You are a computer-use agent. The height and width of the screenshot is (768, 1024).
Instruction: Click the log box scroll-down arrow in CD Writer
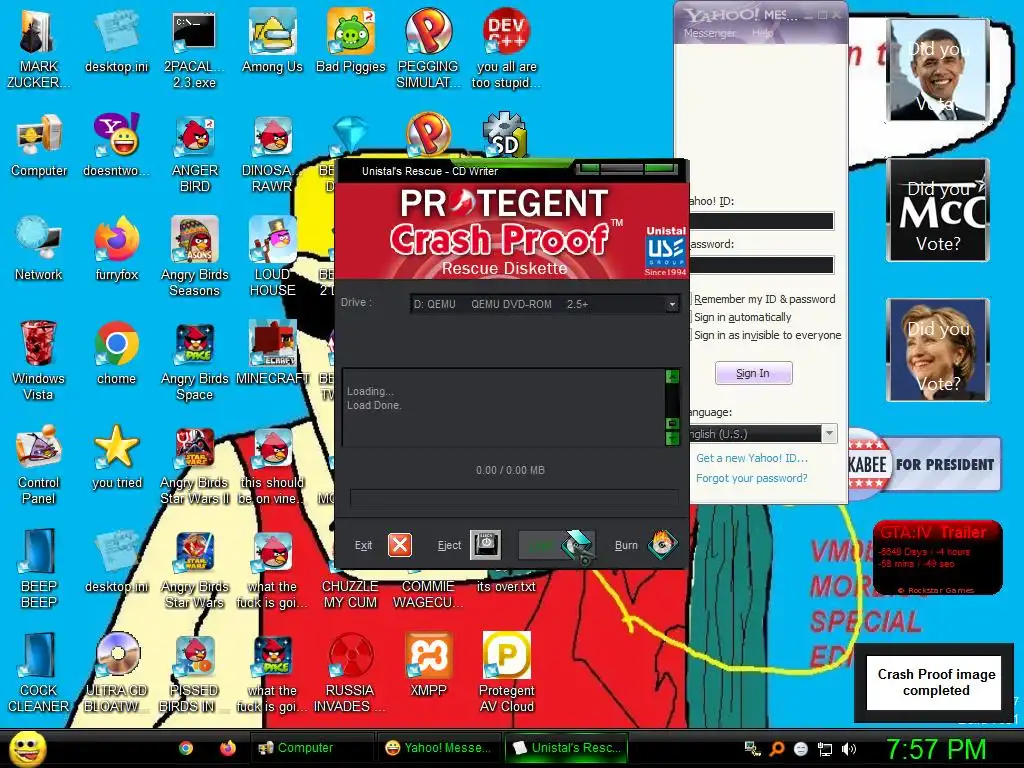[x=671, y=438]
